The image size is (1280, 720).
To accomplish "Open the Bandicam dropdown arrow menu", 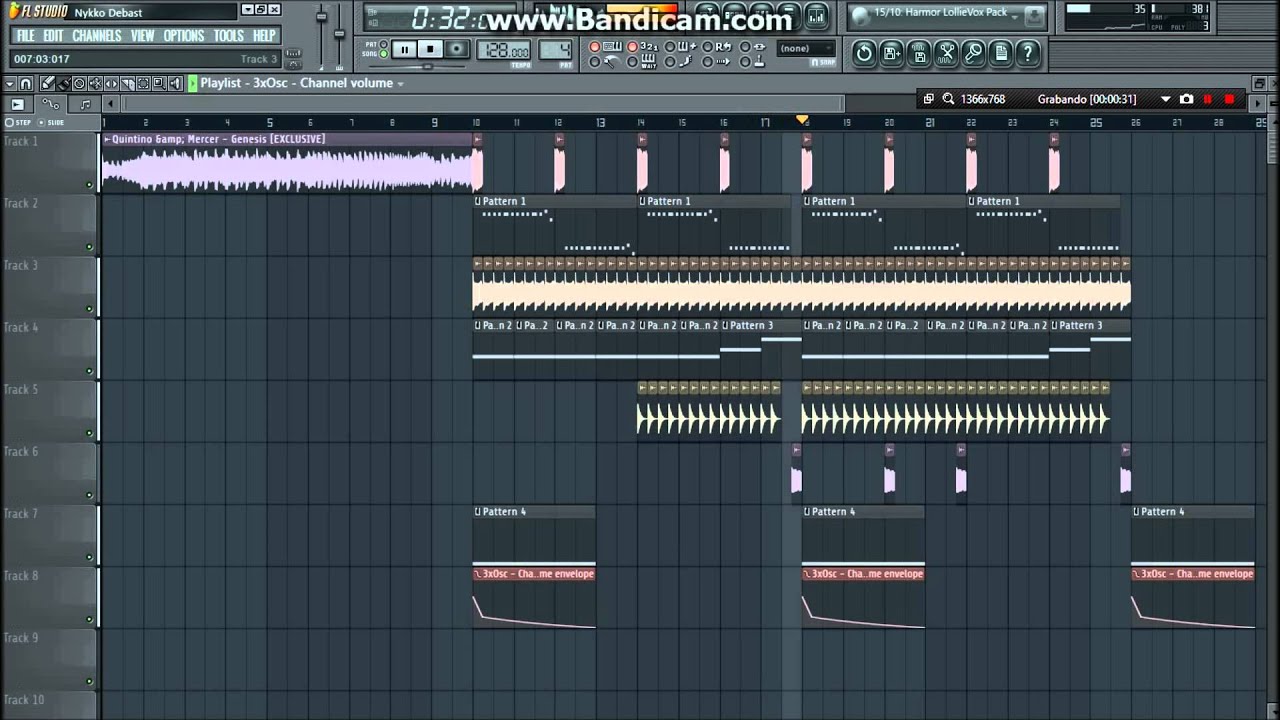I will tap(1165, 99).
